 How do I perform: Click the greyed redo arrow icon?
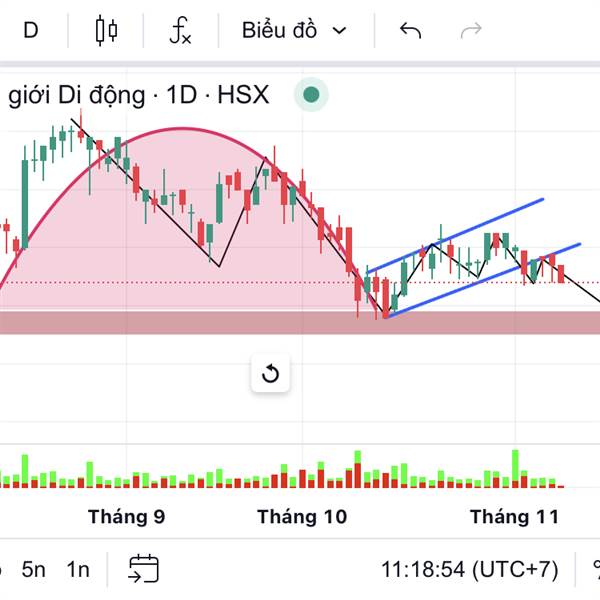click(471, 30)
